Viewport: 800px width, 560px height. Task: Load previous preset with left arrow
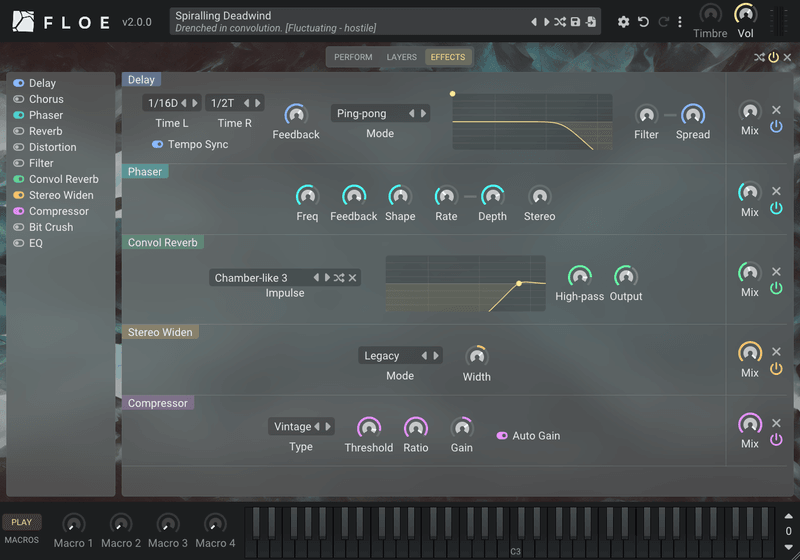click(534, 22)
